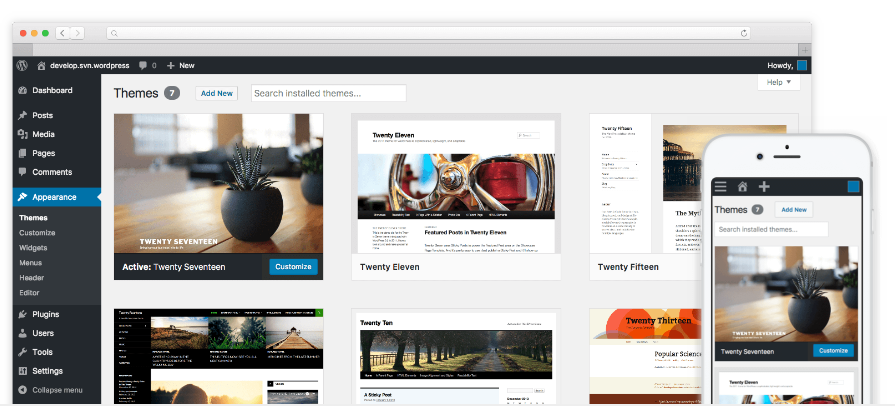The width and height of the screenshot is (895, 406).
Task: Click the Collapse menu arrow icon
Action: 23,390
